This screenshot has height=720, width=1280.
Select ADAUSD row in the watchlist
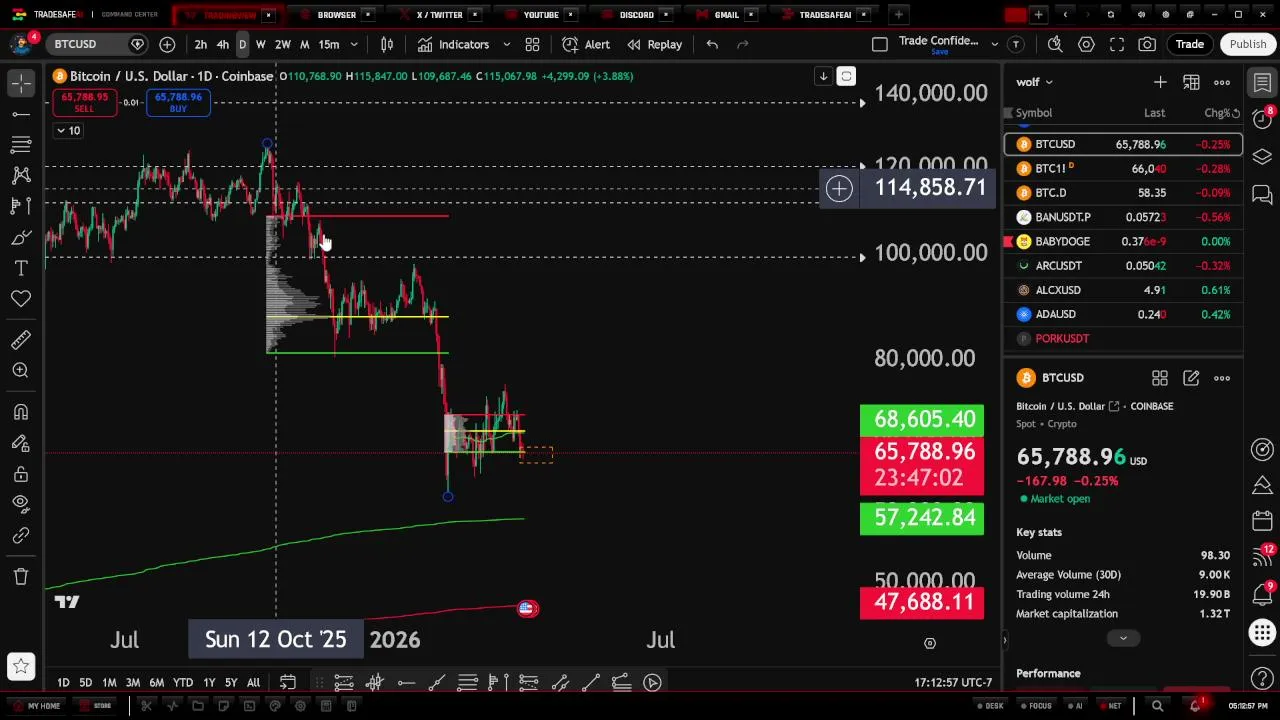[x=1123, y=314]
